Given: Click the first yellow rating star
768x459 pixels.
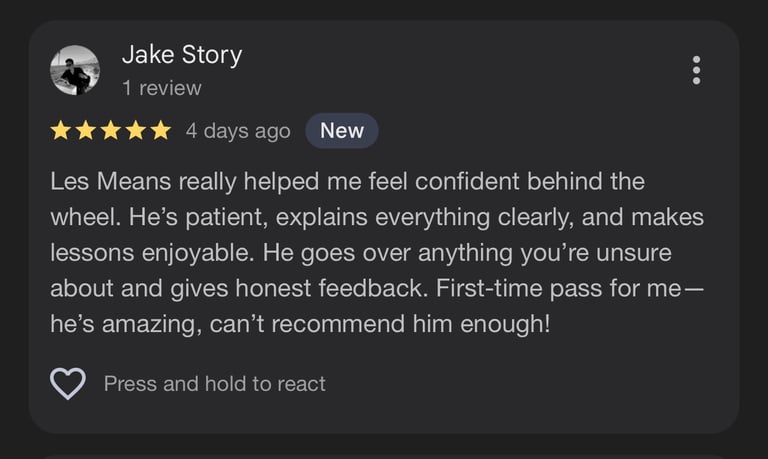Looking at the screenshot, I should click(x=61, y=131).
